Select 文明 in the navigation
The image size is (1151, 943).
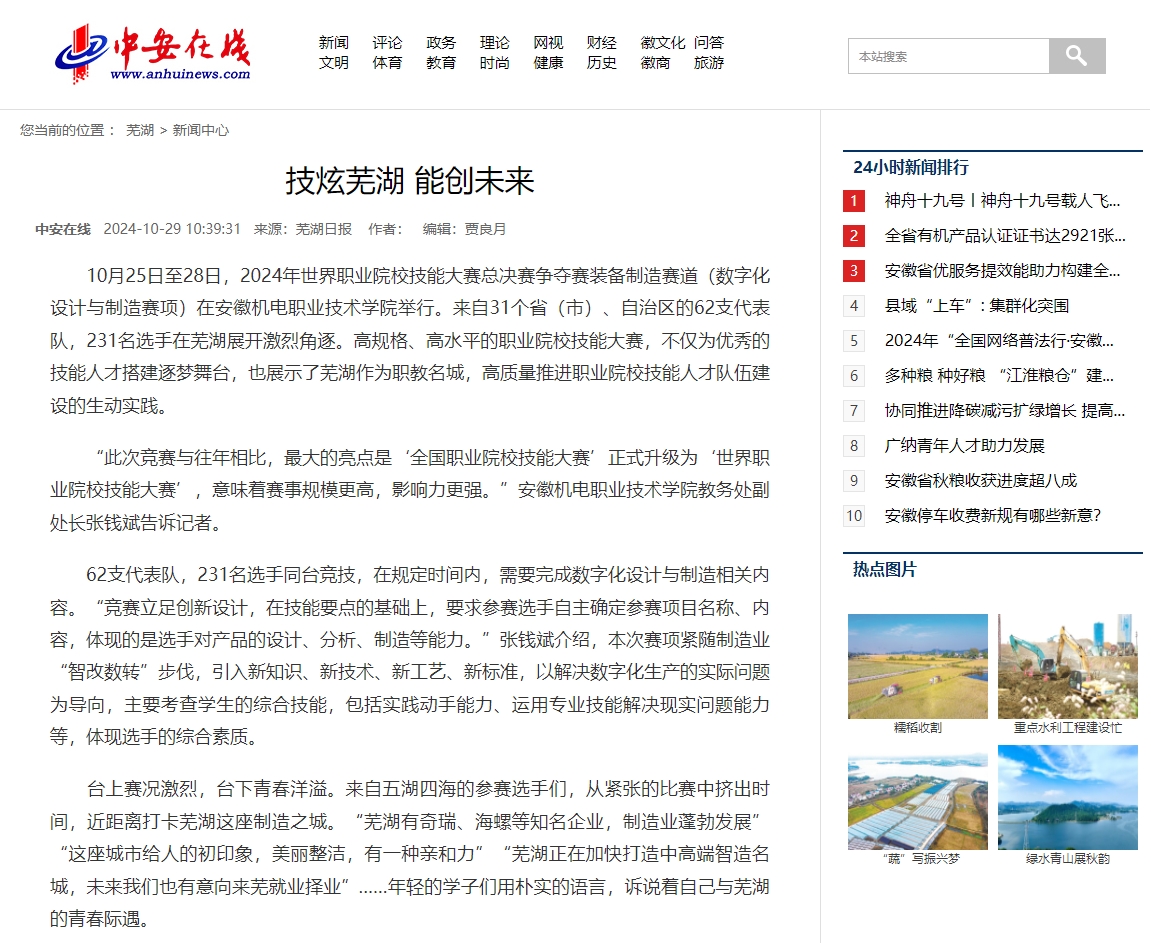333,63
